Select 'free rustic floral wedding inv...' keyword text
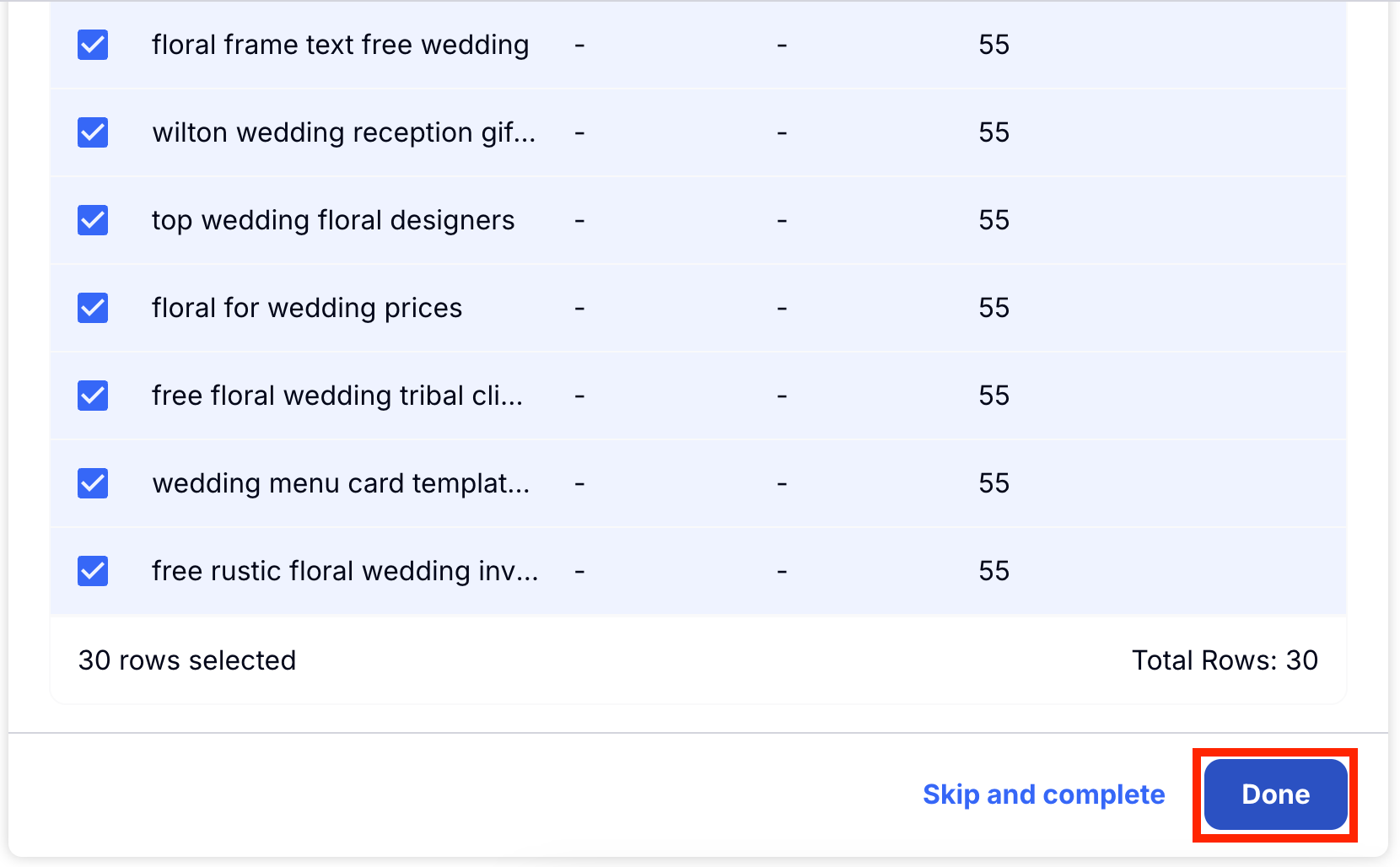This screenshot has height=867, width=1400. point(345,571)
